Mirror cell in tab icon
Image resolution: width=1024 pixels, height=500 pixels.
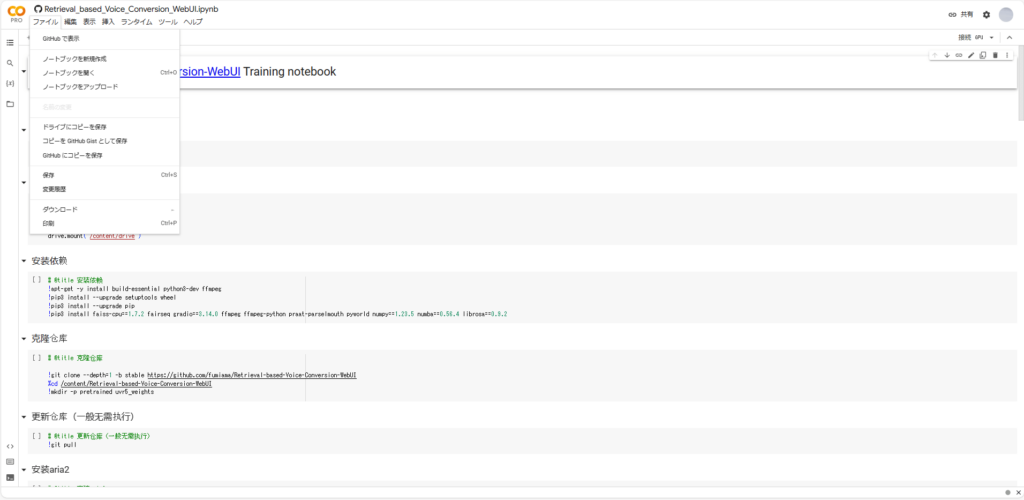983,55
